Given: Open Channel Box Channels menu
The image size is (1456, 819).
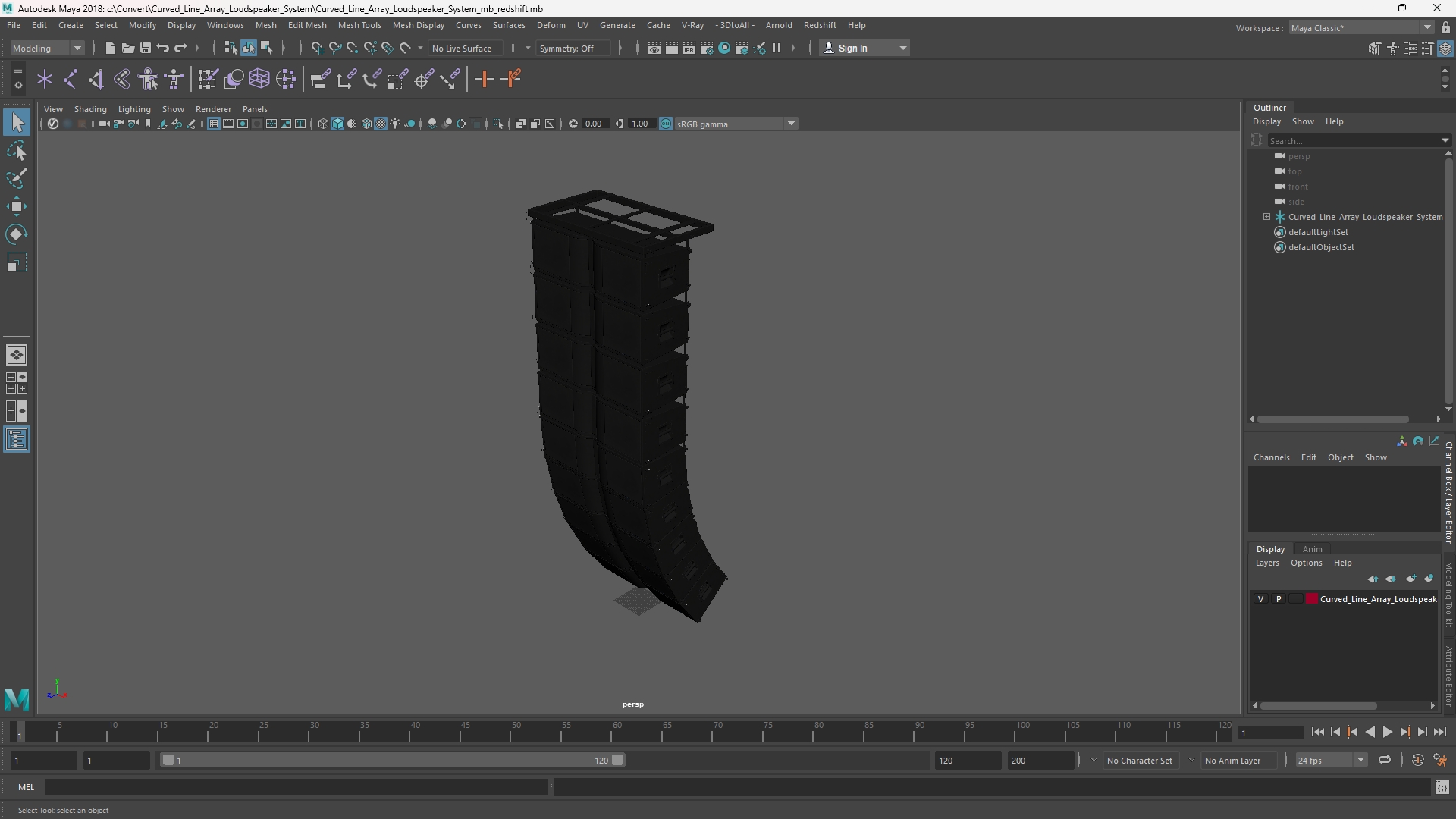Looking at the screenshot, I should (1271, 457).
